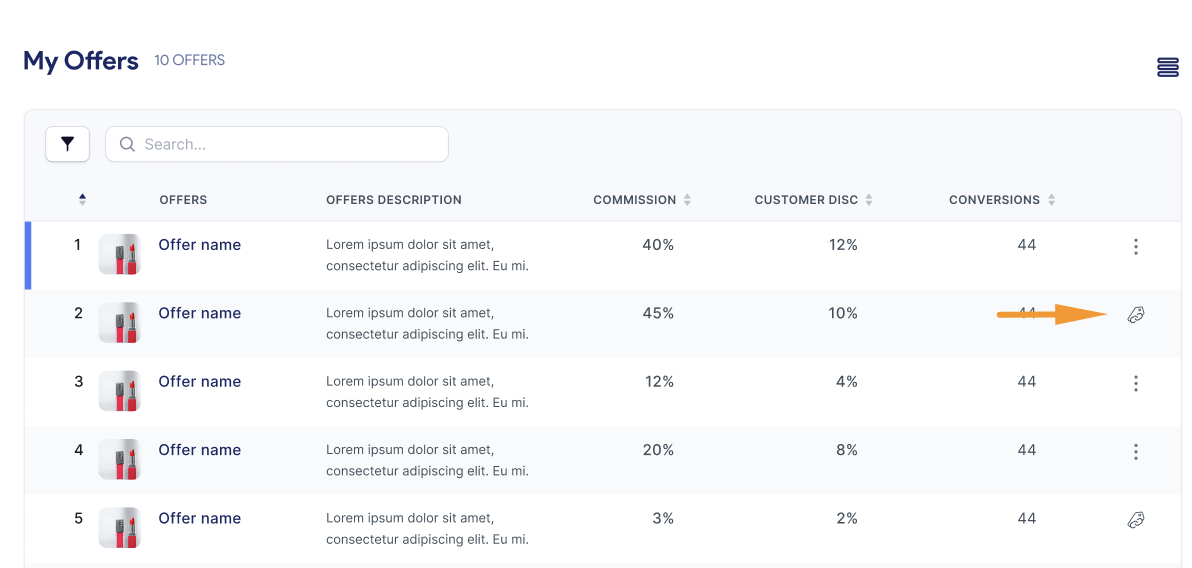
Task: Open the Offer name link in row 5
Action: (199, 518)
